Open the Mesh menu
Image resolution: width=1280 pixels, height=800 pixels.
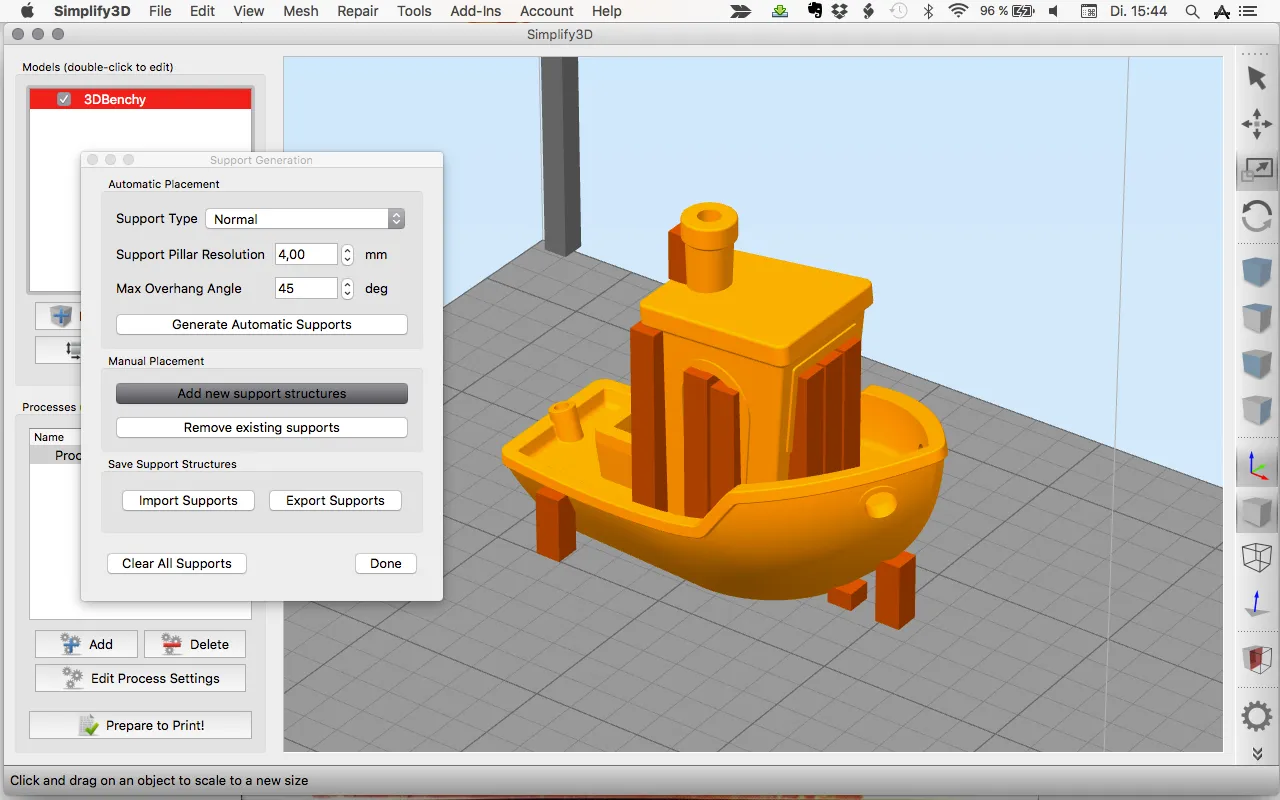300,11
